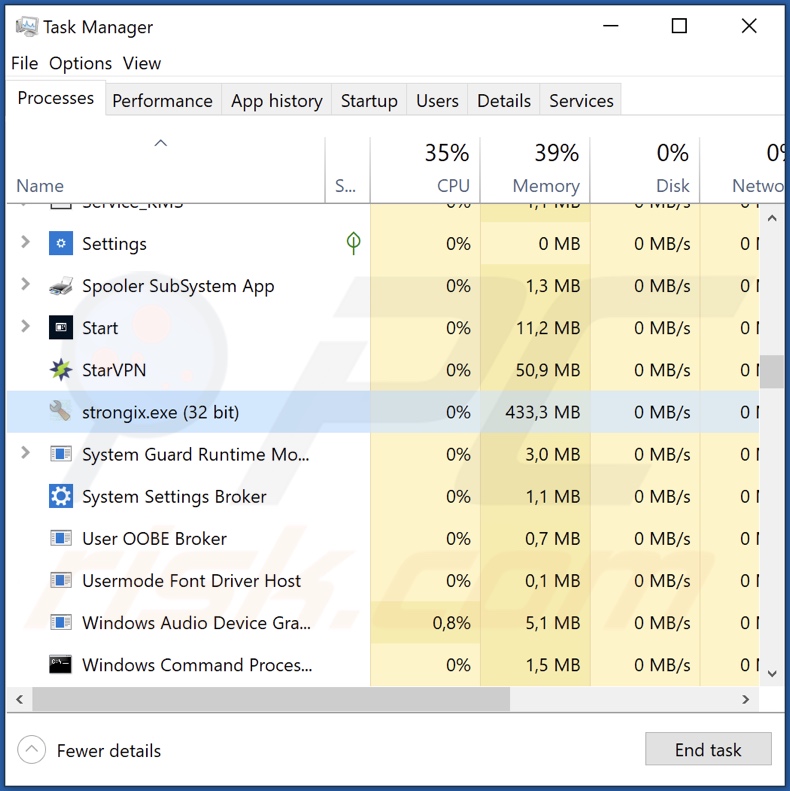
Task: Expand the Settings process group
Action: tap(25, 243)
